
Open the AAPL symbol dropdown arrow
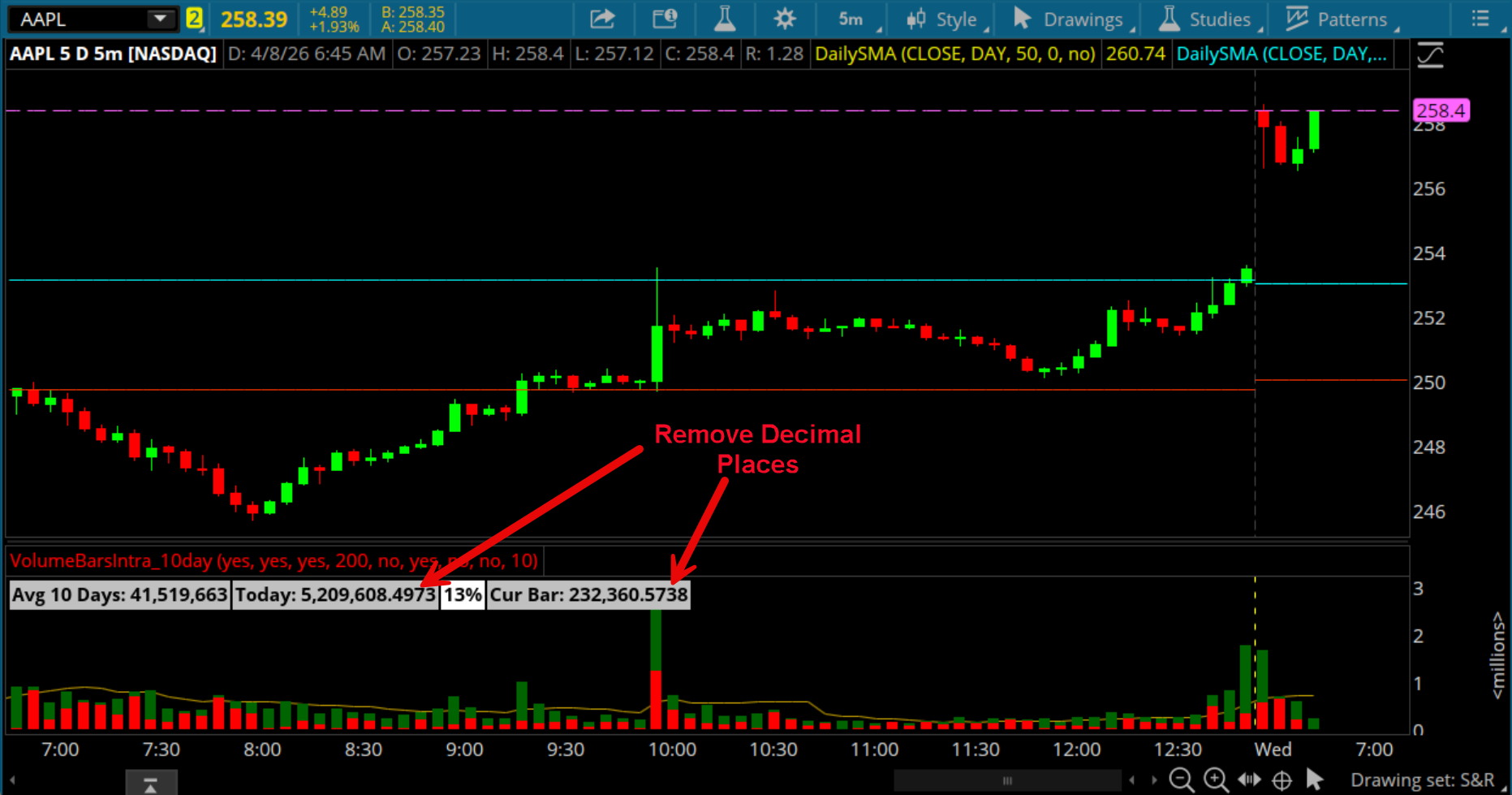click(x=161, y=19)
